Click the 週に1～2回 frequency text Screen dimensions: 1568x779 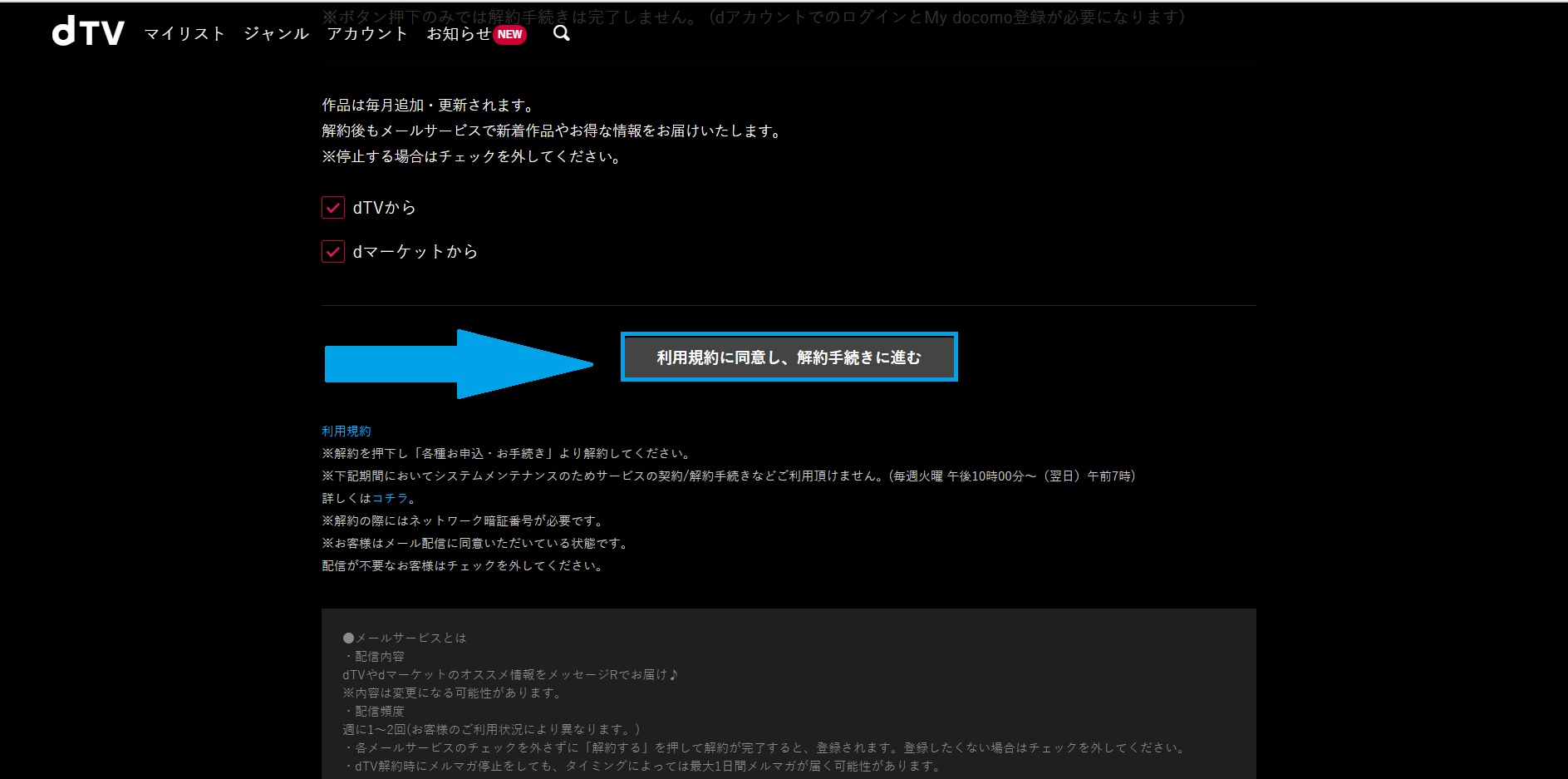point(491,729)
